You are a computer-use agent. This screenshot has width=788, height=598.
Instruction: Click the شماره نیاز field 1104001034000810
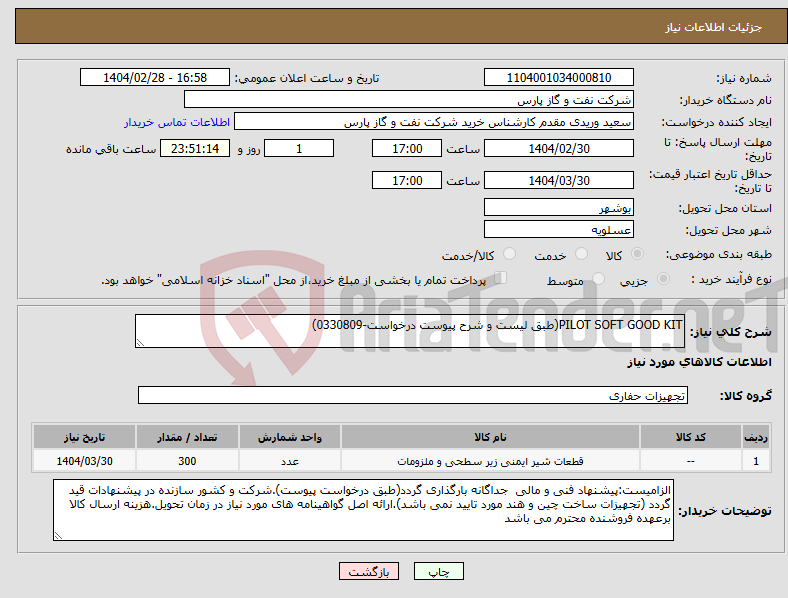(x=559, y=77)
